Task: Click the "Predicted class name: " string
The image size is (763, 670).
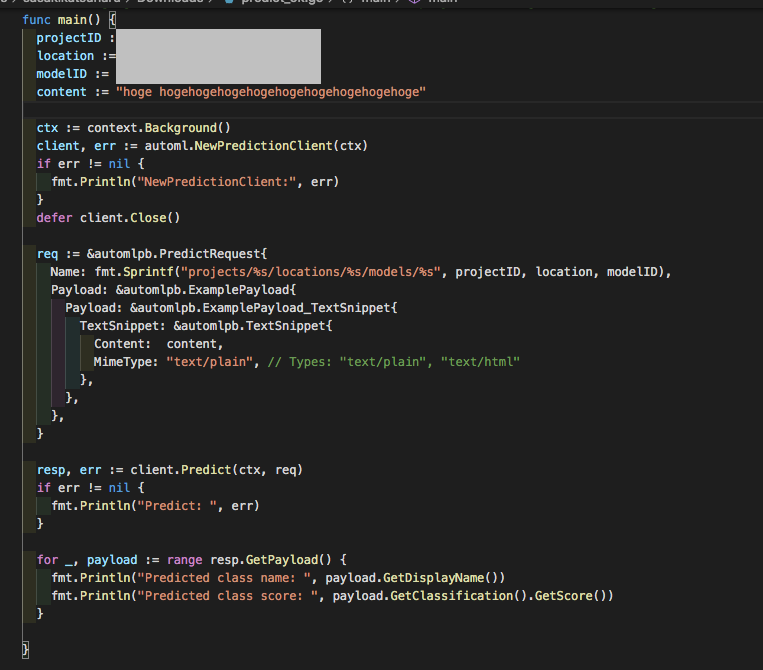Action: [x=224, y=578]
